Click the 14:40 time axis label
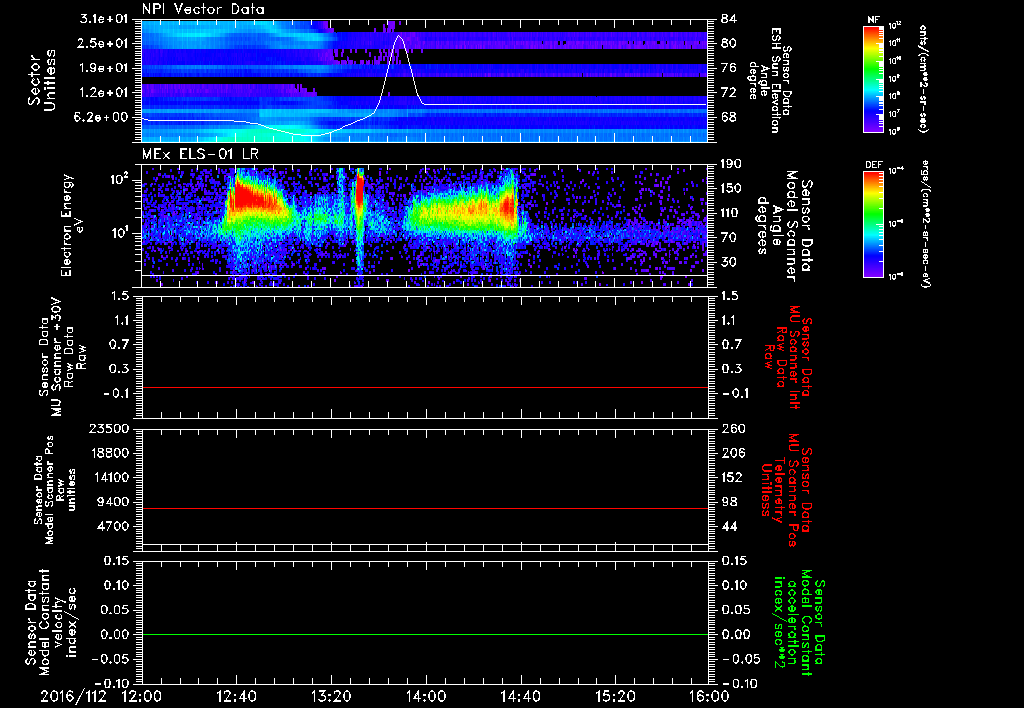Image resolution: width=1024 pixels, height=708 pixels. (520, 697)
